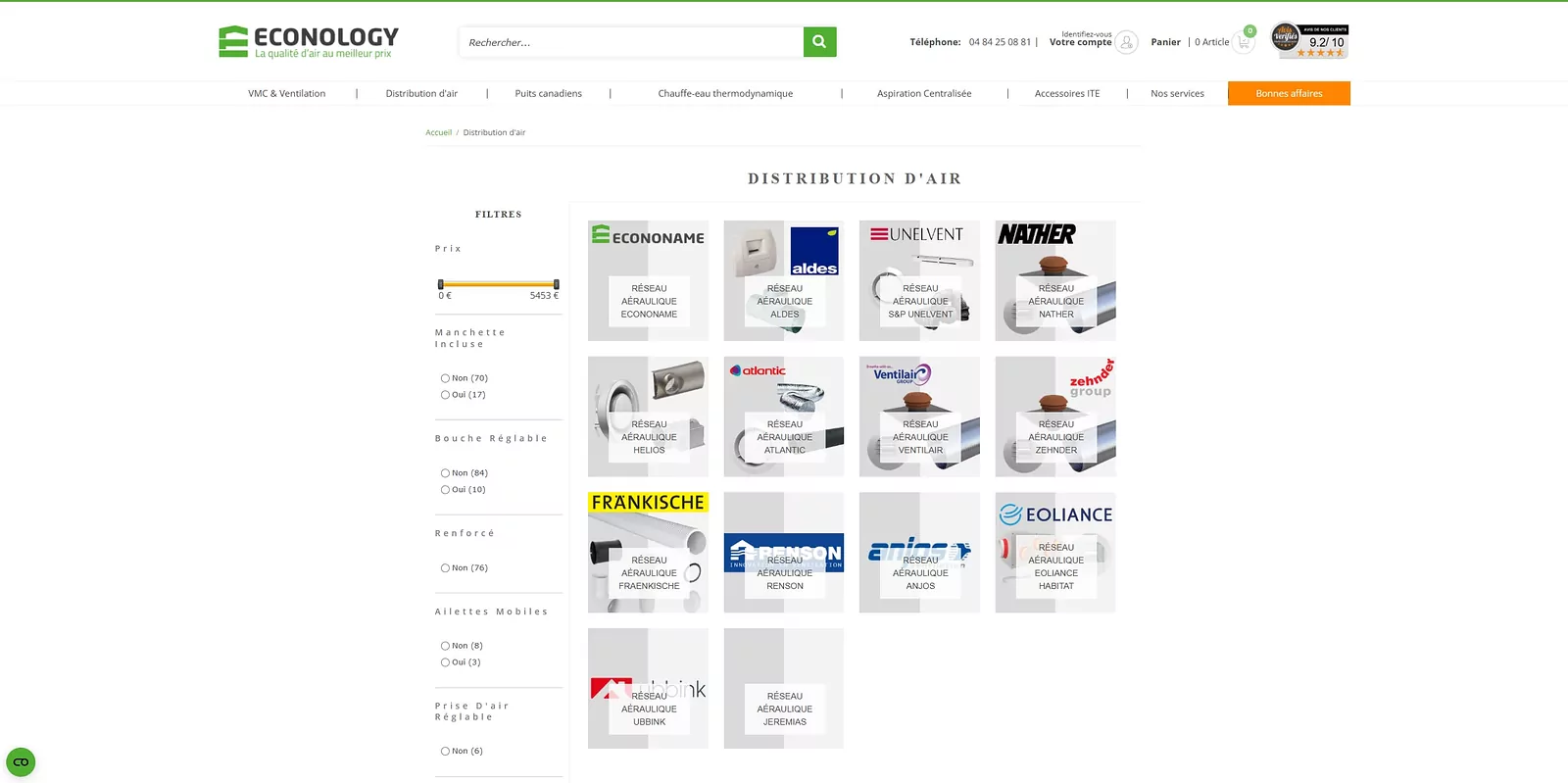Image resolution: width=1568 pixels, height=783 pixels.
Task: Select Non (8) under Ailettes Mobiles
Action: pos(445,646)
